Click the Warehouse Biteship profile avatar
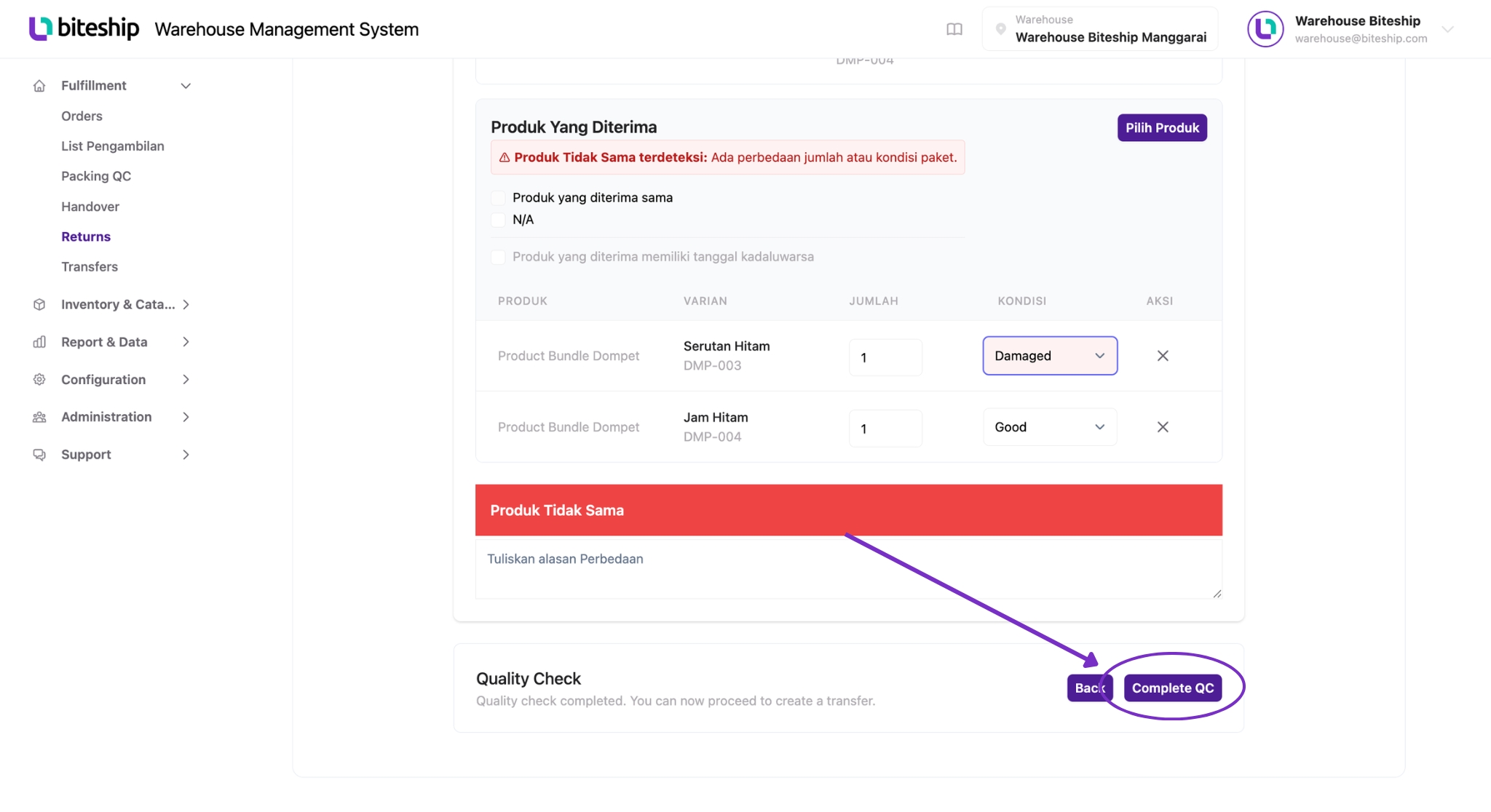The width and height of the screenshot is (1491, 812). tap(1265, 29)
